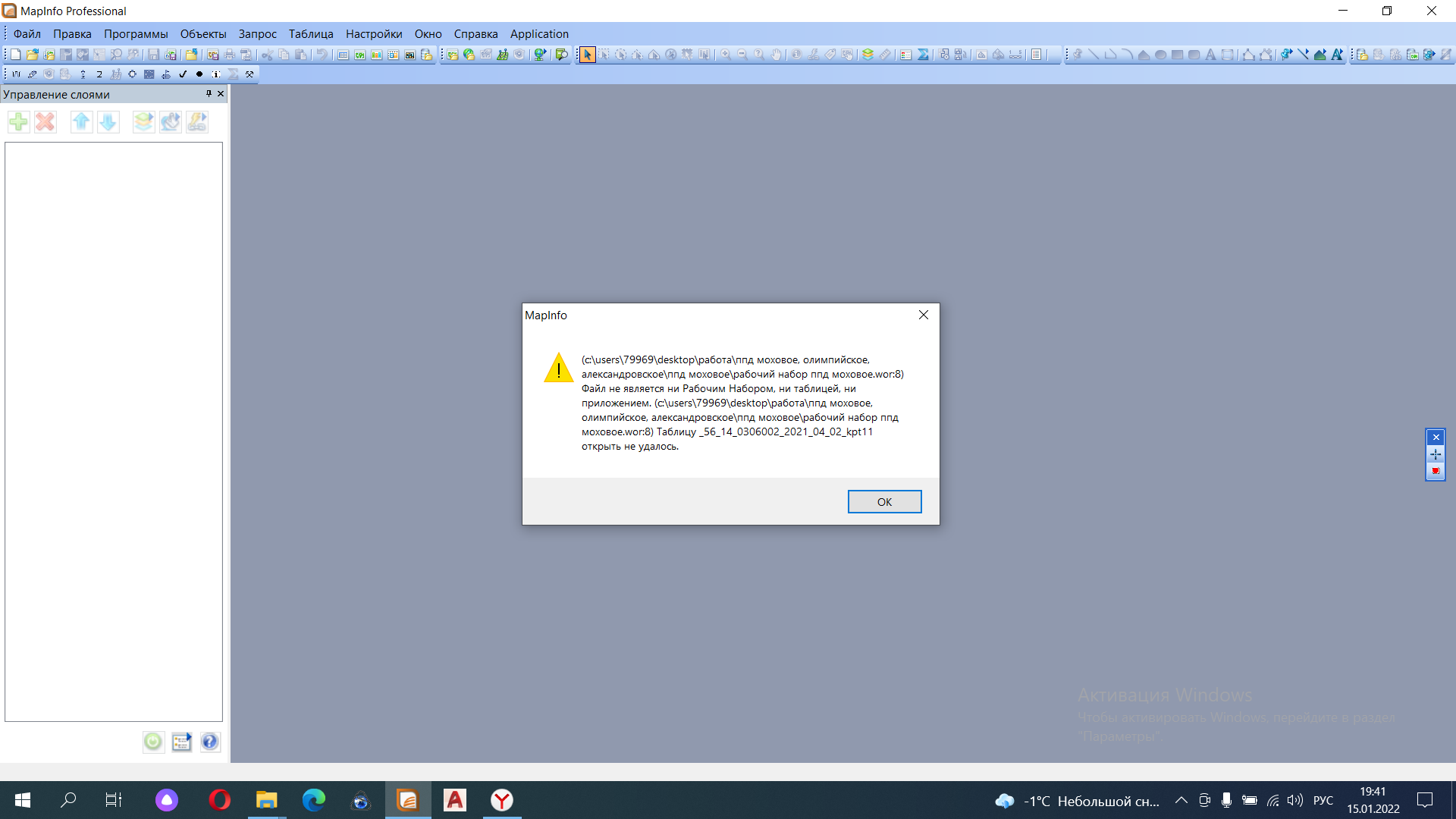Close the Управление слоями panel
The image size is (1456, 819).
click(x=221, y=94)
